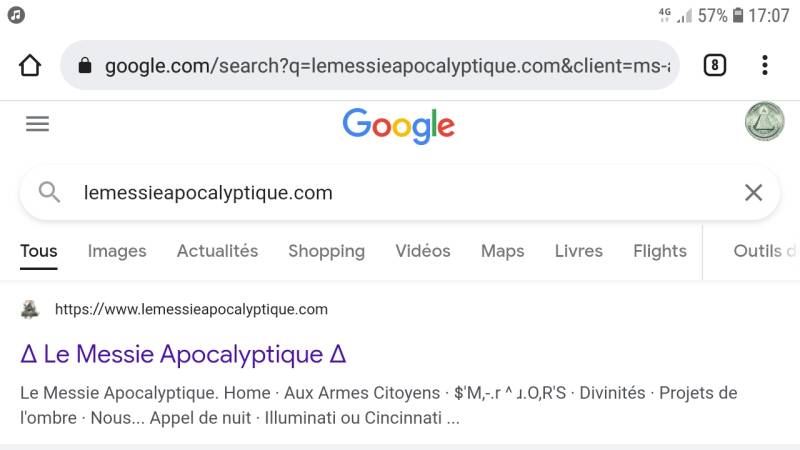Open the tab switcher showing 8 tabs
This screenshot has width=800, height=450.
point(714,66)
